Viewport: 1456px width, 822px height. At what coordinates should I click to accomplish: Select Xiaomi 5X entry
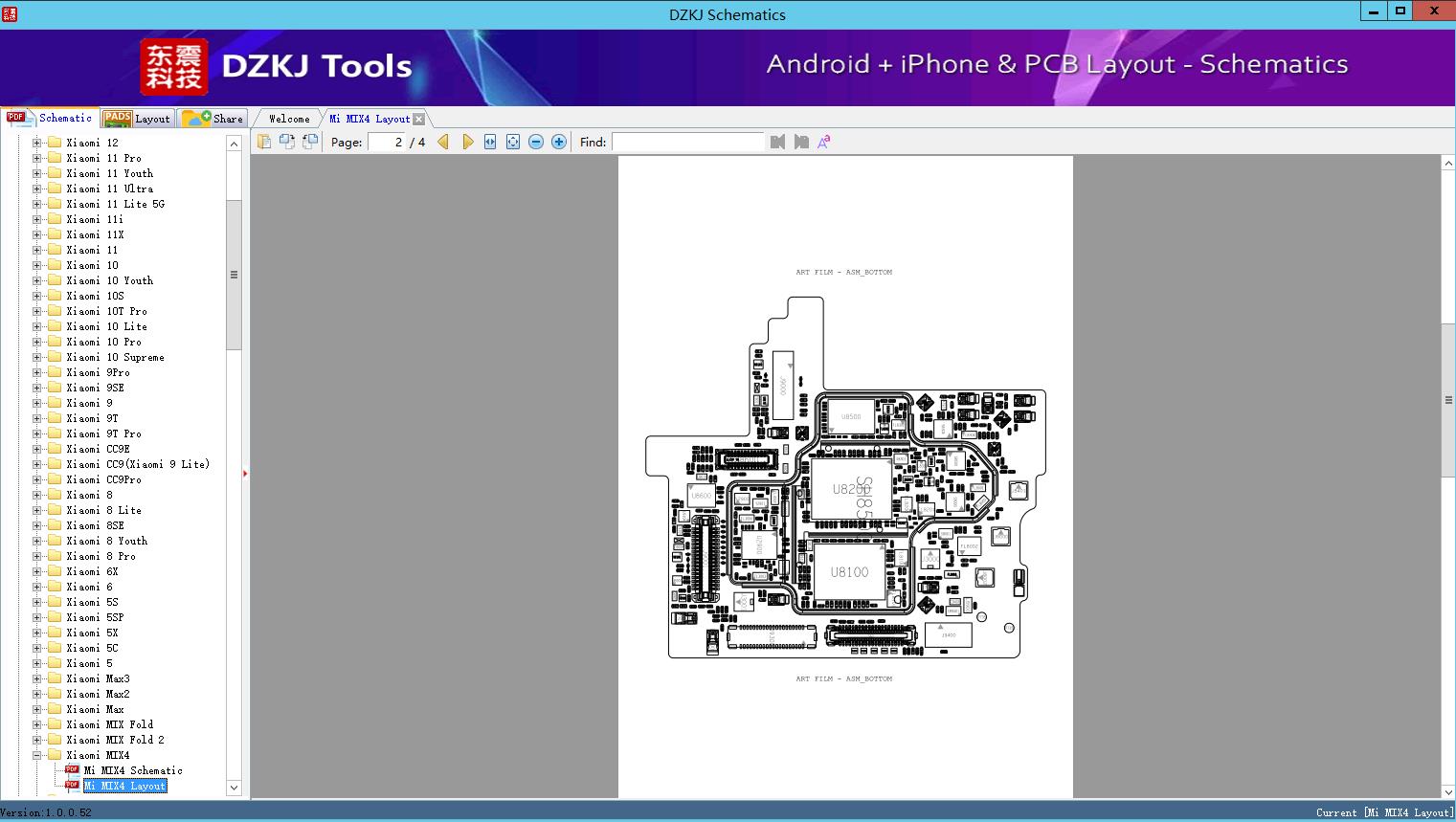pos(92,633)
